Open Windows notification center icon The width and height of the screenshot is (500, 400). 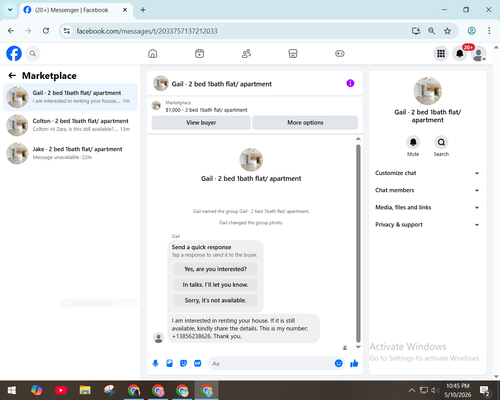pyautogui.click(x=485, y=391)
